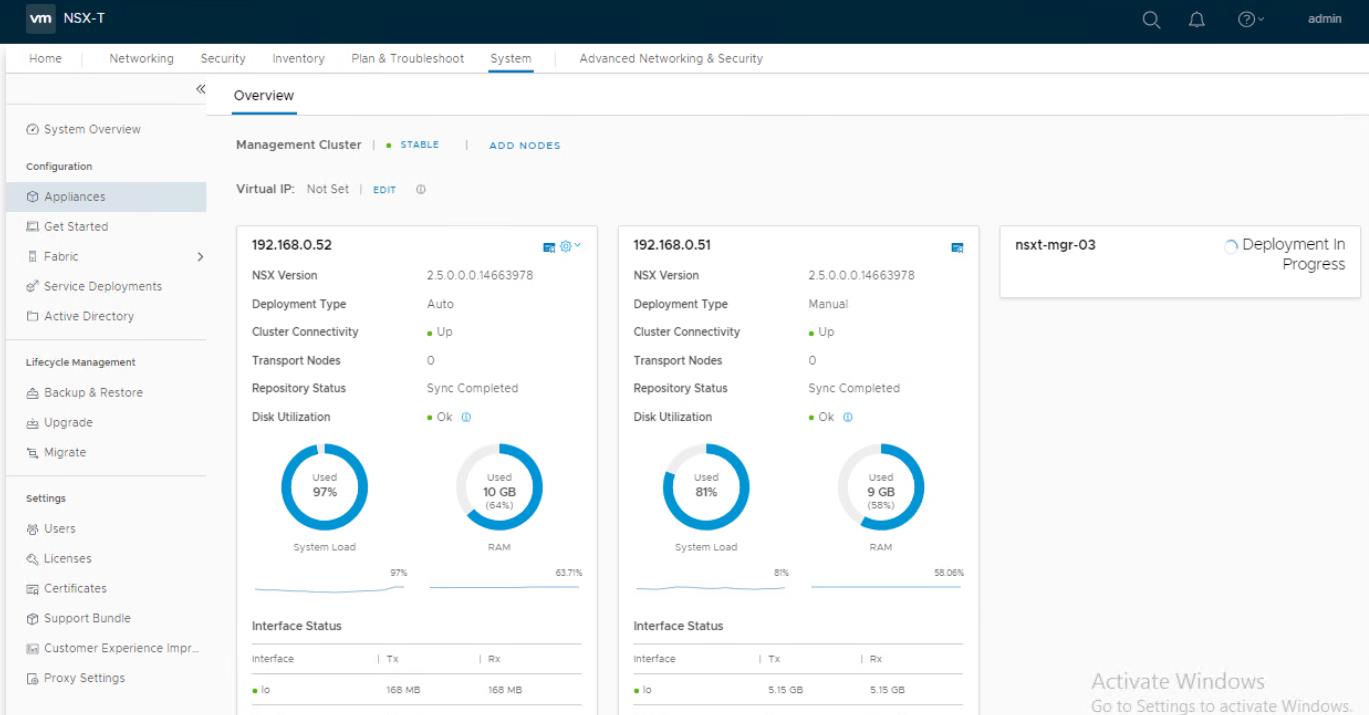Select the System tab

pos(511,59)
